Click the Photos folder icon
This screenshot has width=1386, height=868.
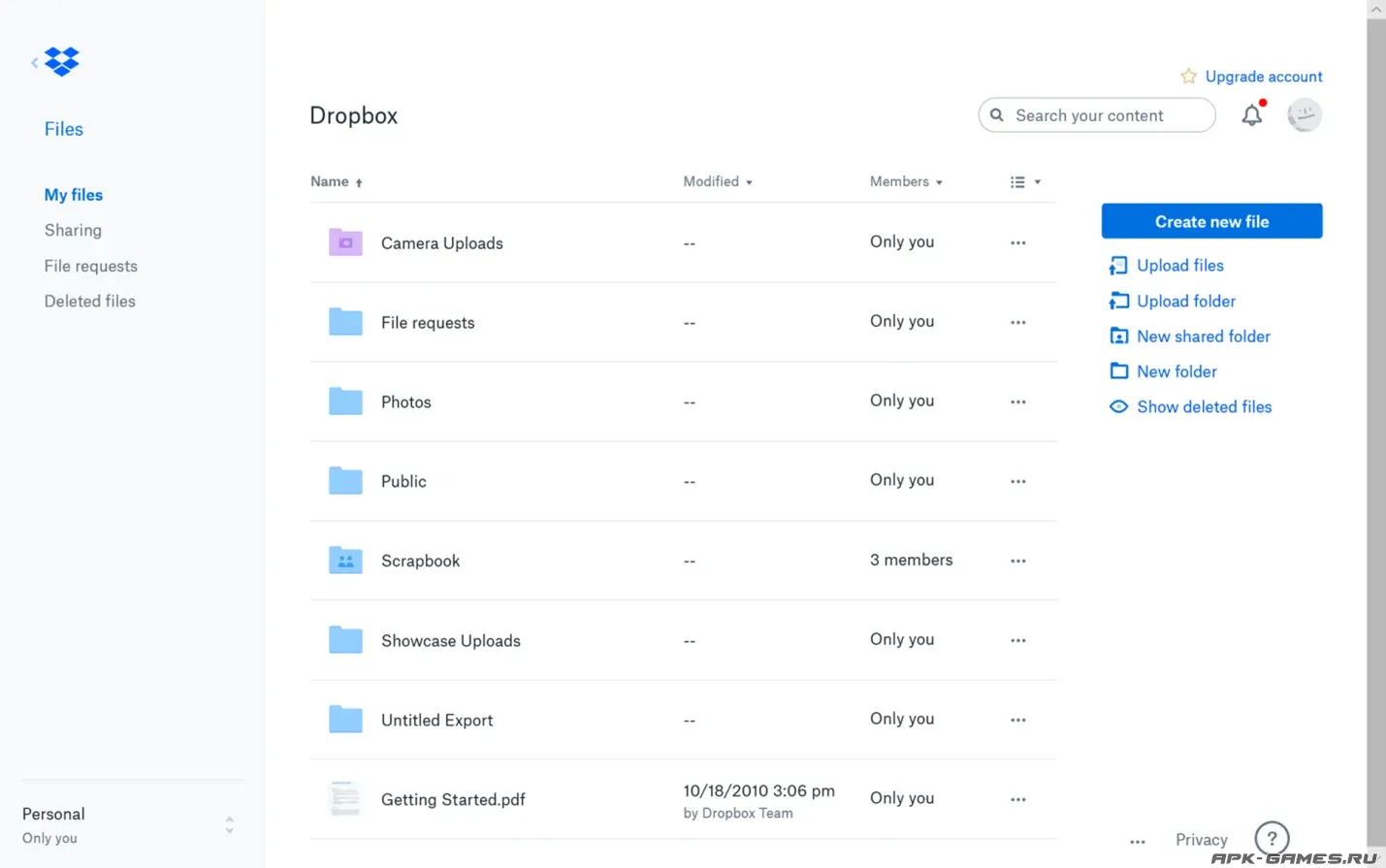pos(345,401)
